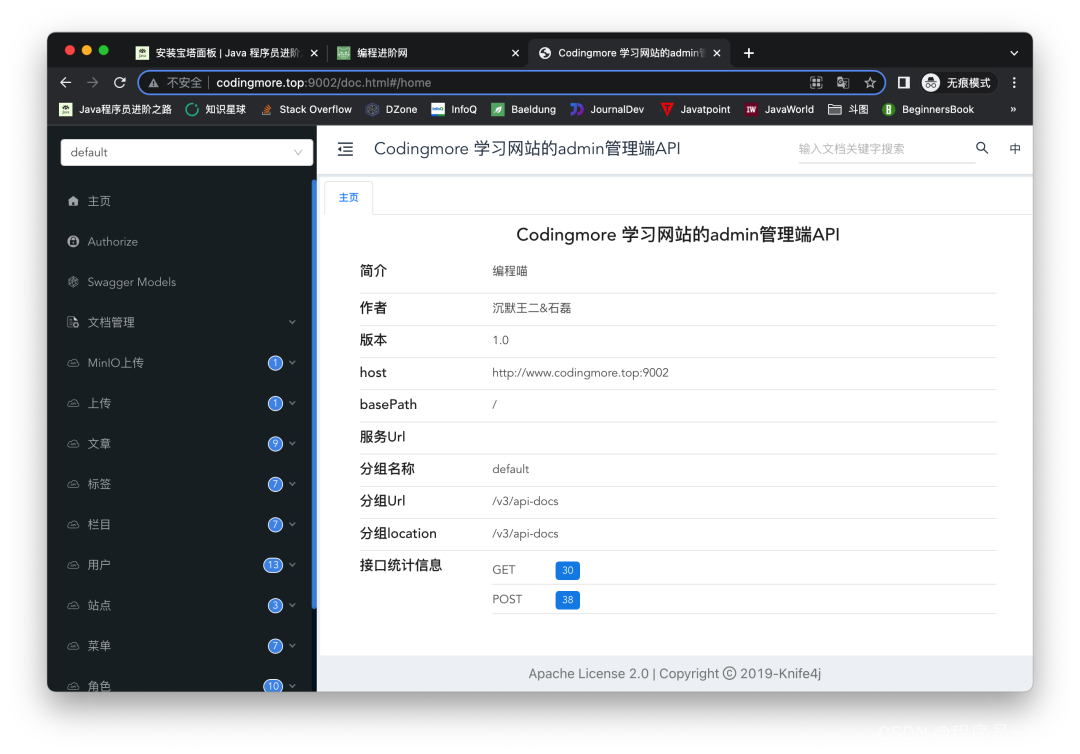
Task: Go forward with the browser forward arrow
Action: tap(92, 83)
